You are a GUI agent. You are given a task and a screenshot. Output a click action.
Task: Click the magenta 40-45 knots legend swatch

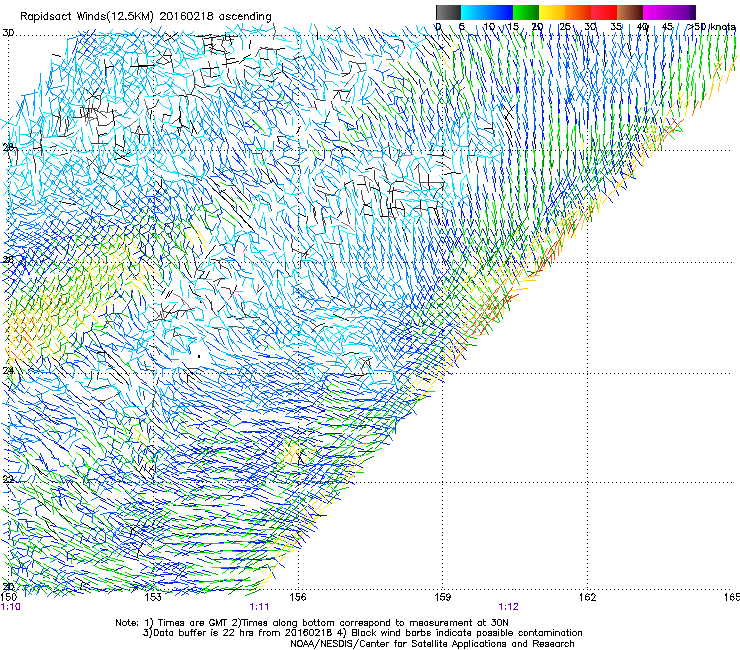pos(656,12)
